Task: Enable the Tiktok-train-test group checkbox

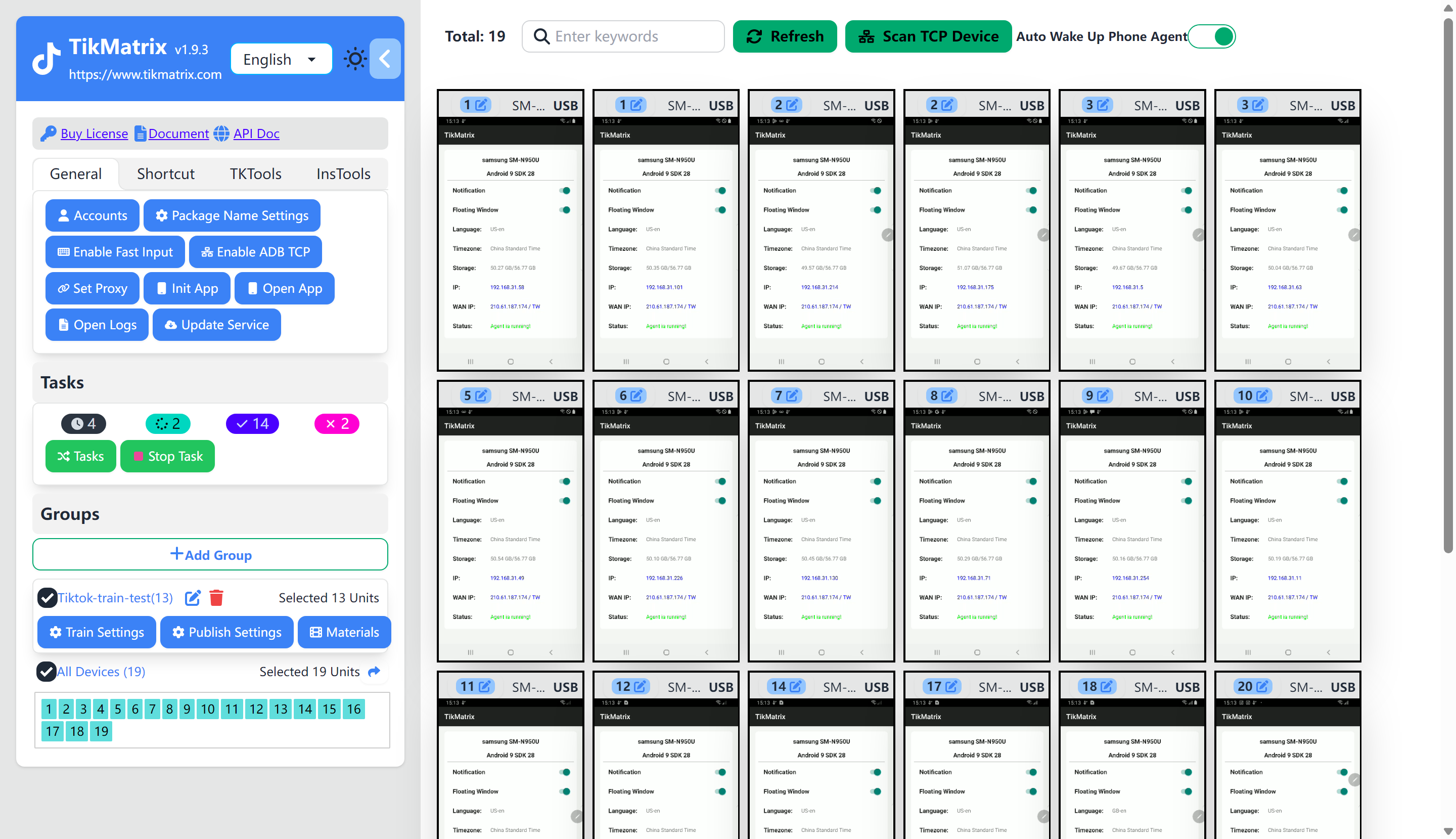Action: tap(46, 597)
